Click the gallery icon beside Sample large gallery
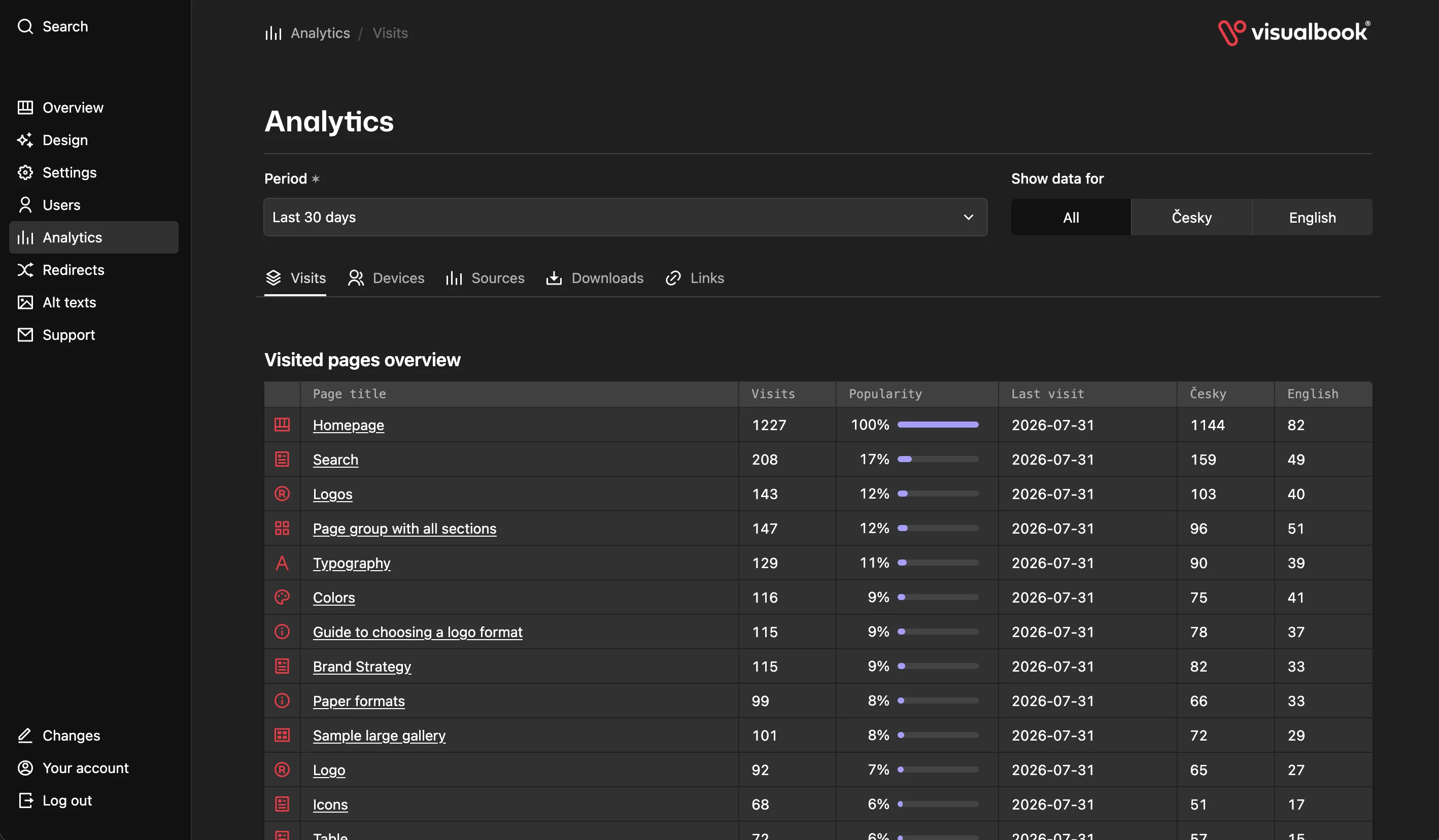1439x840 pixels. 282,735
